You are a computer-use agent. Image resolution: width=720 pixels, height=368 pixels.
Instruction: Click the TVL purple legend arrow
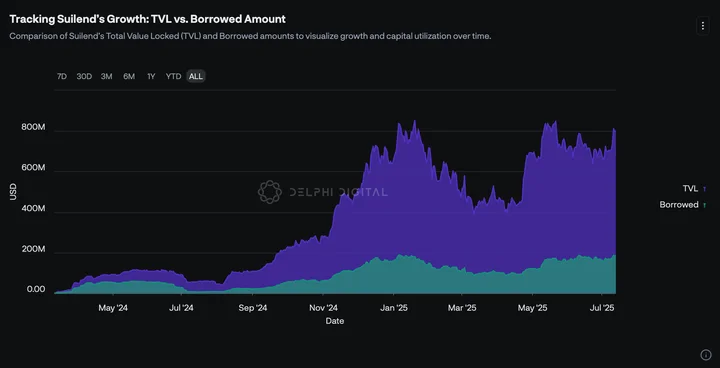(x=705, y=189)
